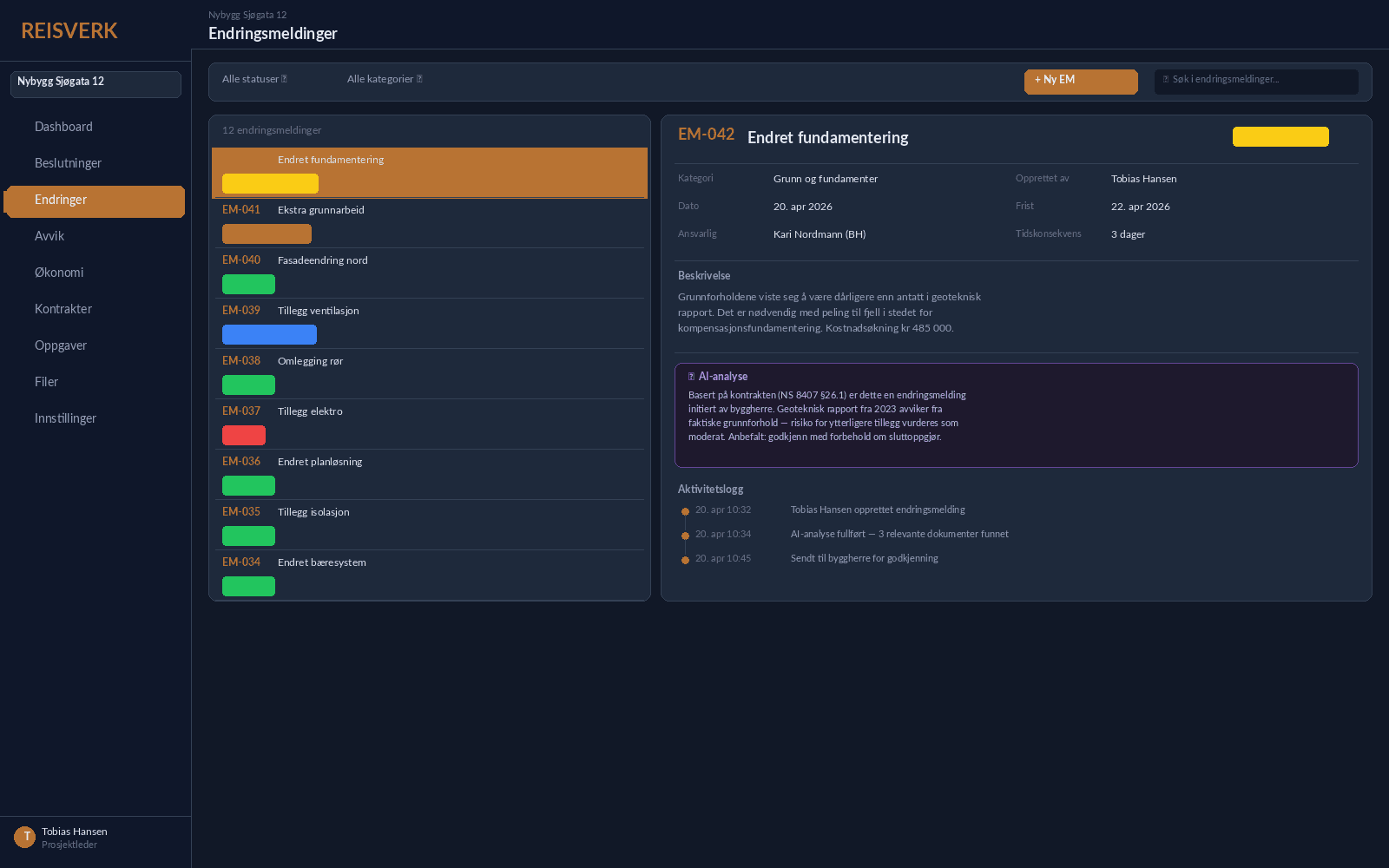Open Innstillinger from the sidebar
This screenshot has width=1389, height=868.
click(65, 418)
